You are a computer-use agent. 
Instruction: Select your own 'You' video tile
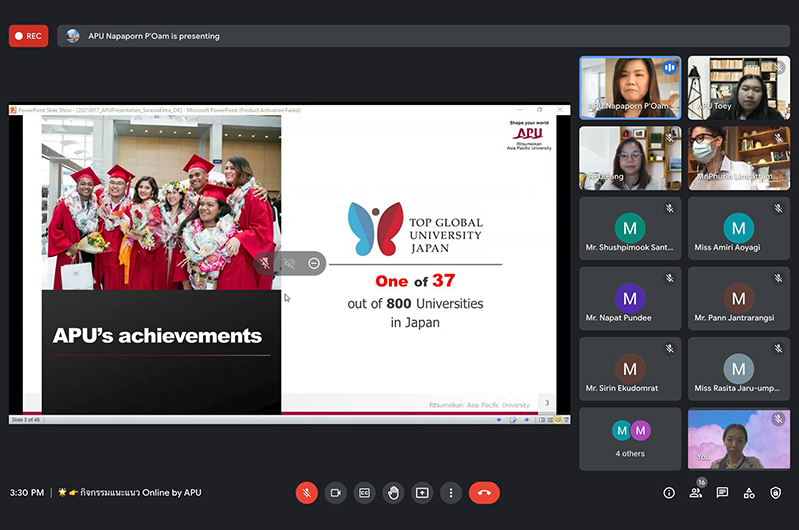(739, 439)
